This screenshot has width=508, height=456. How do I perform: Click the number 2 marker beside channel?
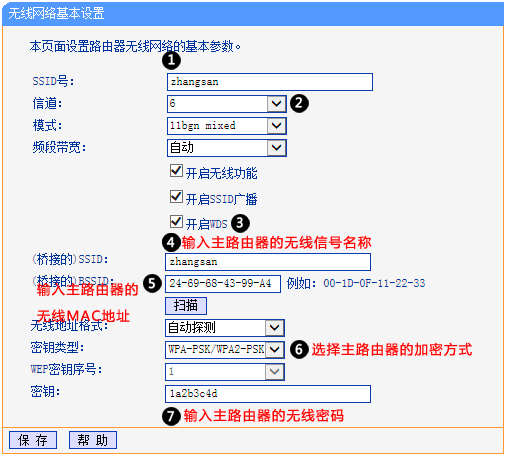299,103
